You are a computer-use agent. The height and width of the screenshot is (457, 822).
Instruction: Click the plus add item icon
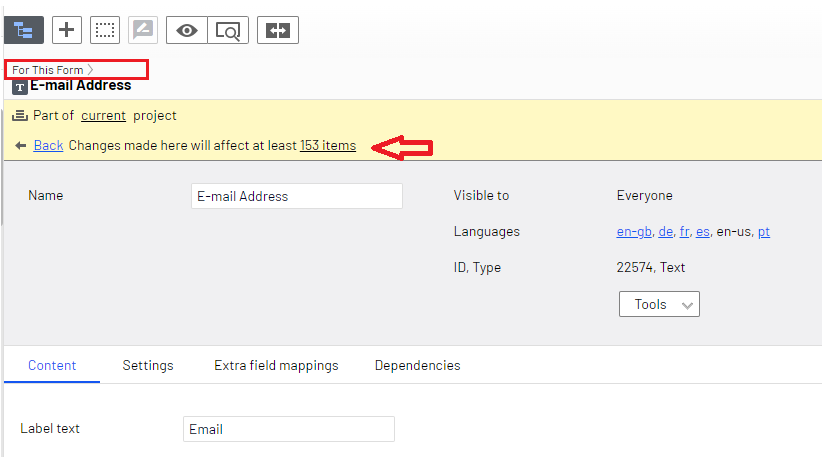[67, 30]
